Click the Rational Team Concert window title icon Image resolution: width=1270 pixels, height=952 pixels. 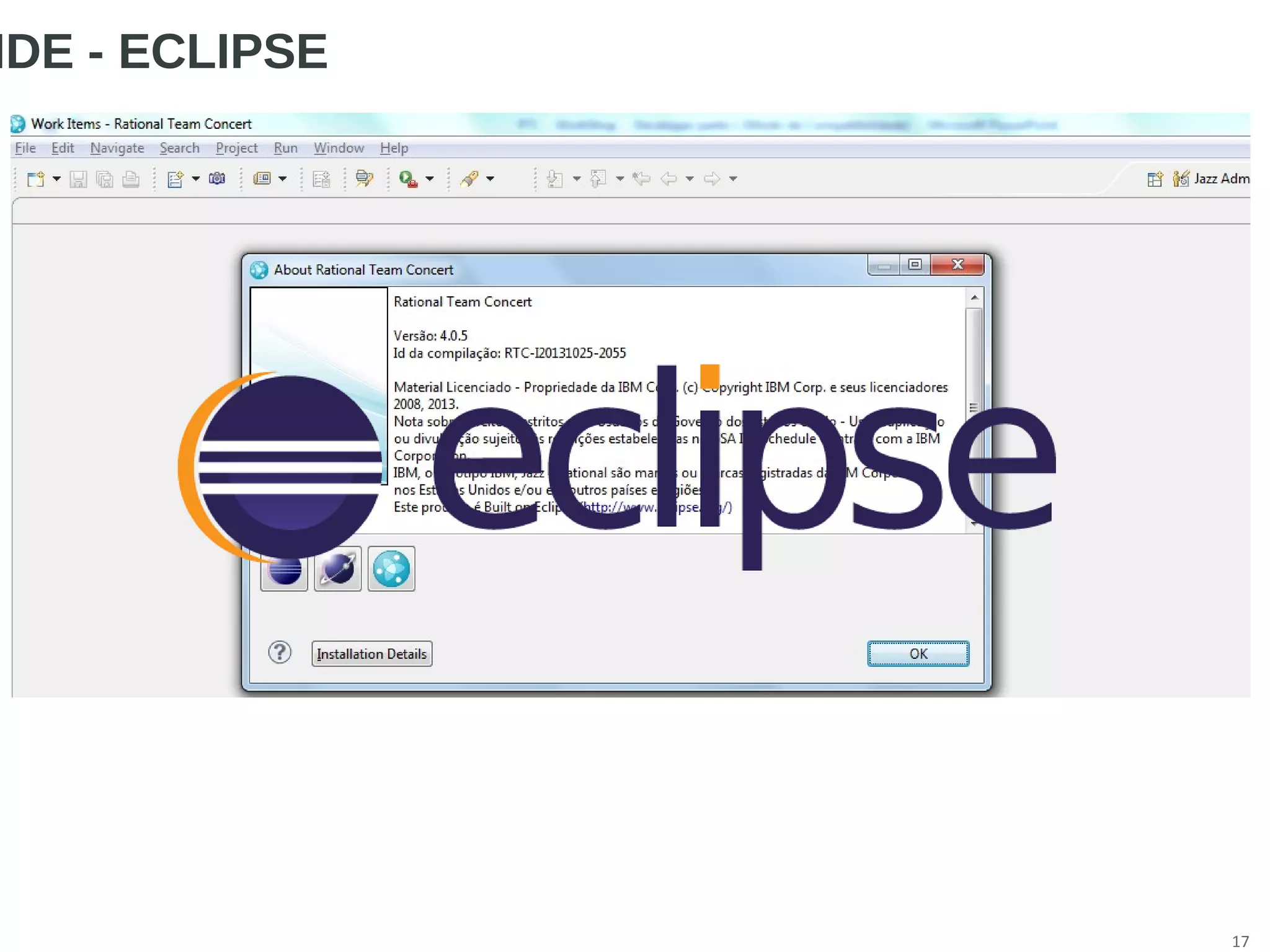pos(19,124)
